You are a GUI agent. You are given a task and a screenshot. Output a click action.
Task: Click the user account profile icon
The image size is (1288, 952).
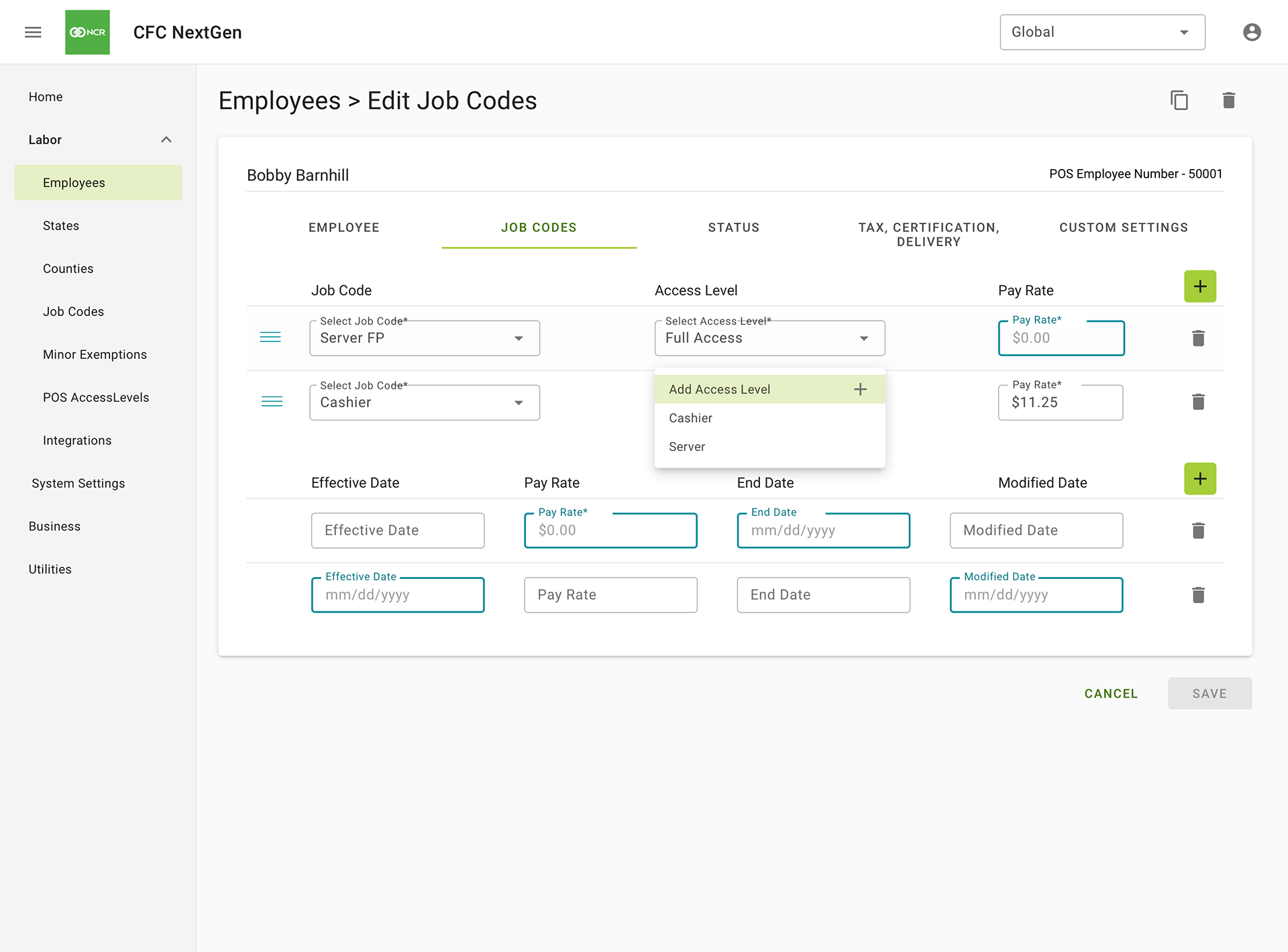1251,32
